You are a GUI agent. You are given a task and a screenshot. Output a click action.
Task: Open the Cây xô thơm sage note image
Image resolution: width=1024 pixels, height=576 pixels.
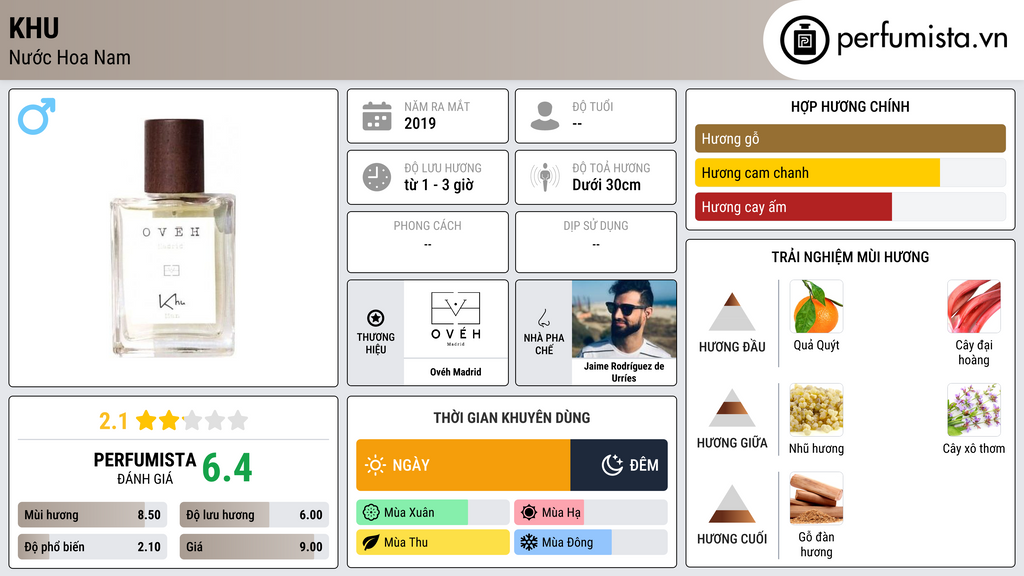(x=974, y=410)
